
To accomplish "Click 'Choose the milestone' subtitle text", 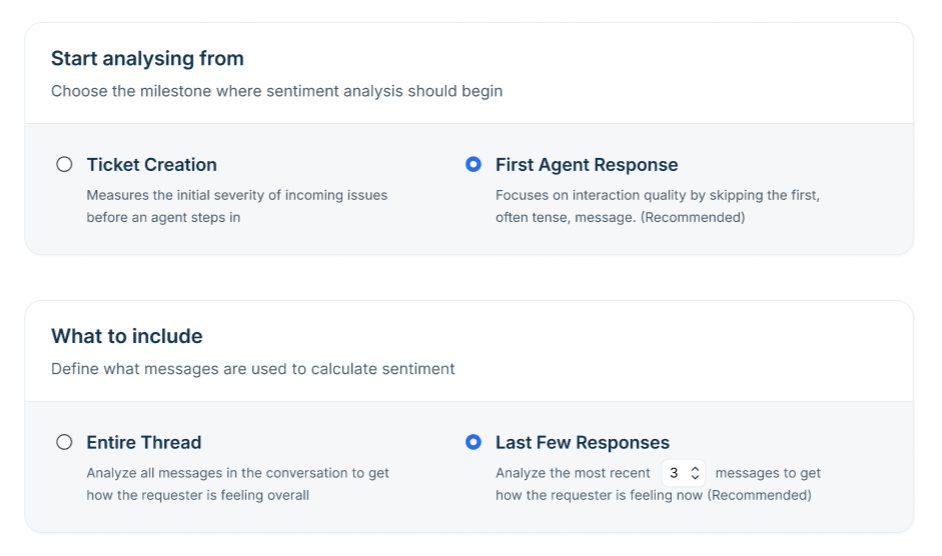I will click(x=276, y=91).
